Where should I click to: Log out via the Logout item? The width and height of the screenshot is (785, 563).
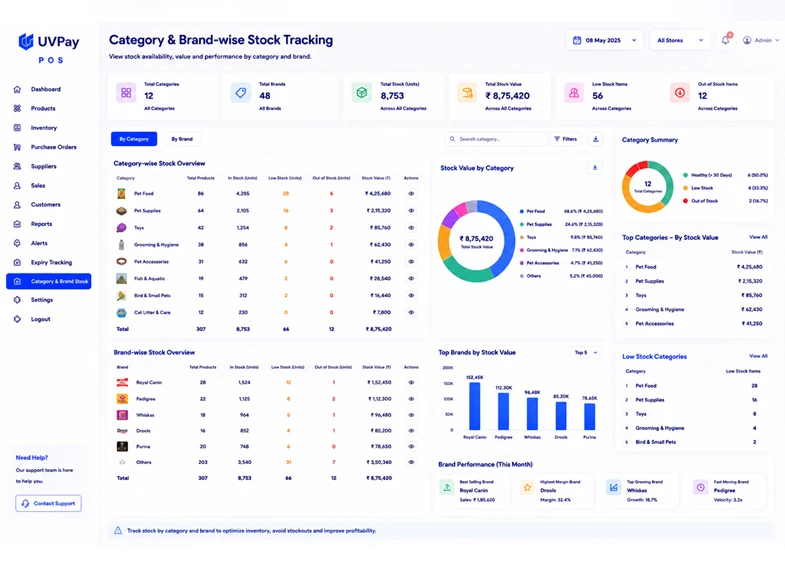(40, 319)
